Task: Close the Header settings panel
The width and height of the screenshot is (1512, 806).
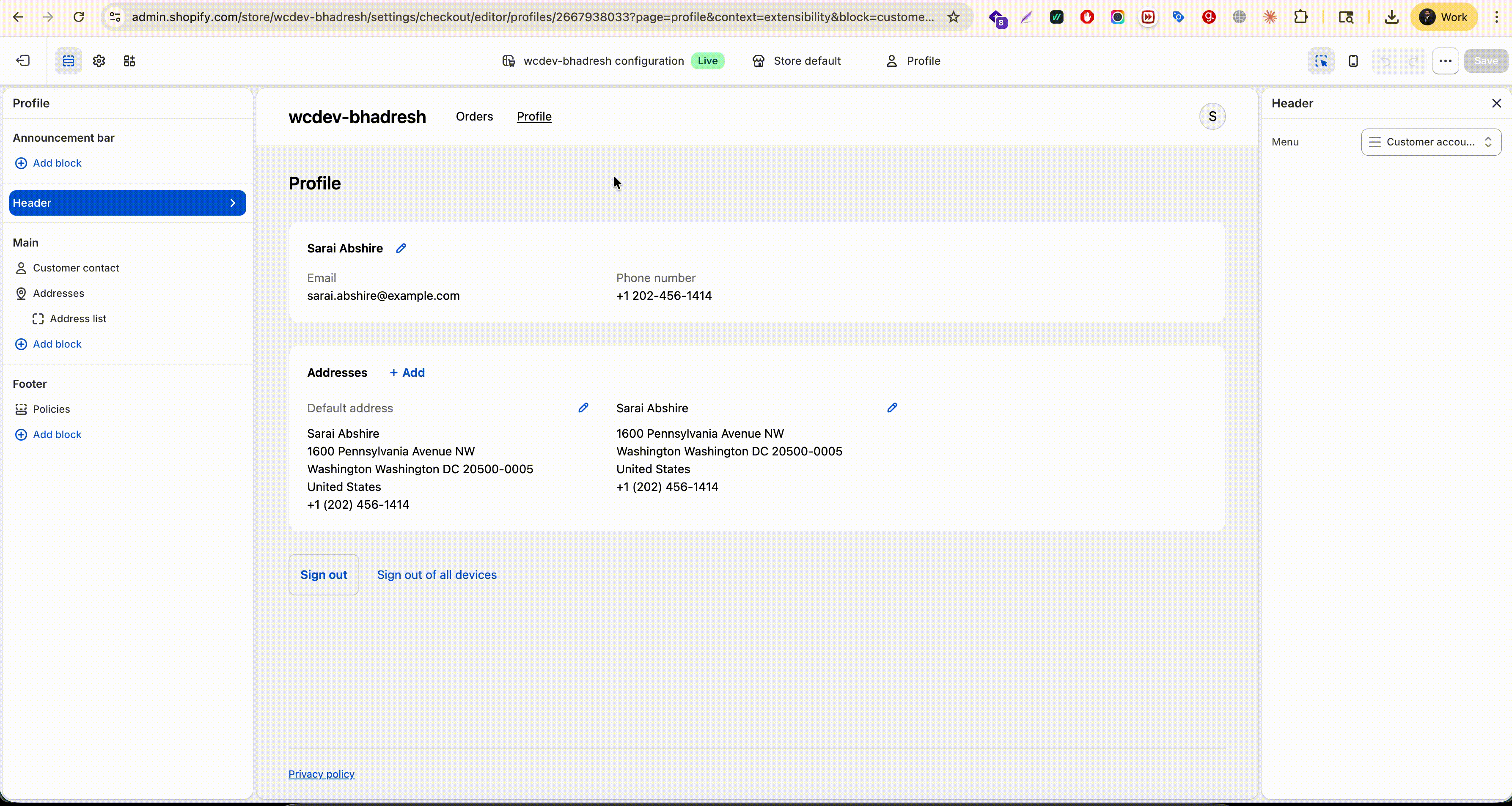Action: (1497, 103)
